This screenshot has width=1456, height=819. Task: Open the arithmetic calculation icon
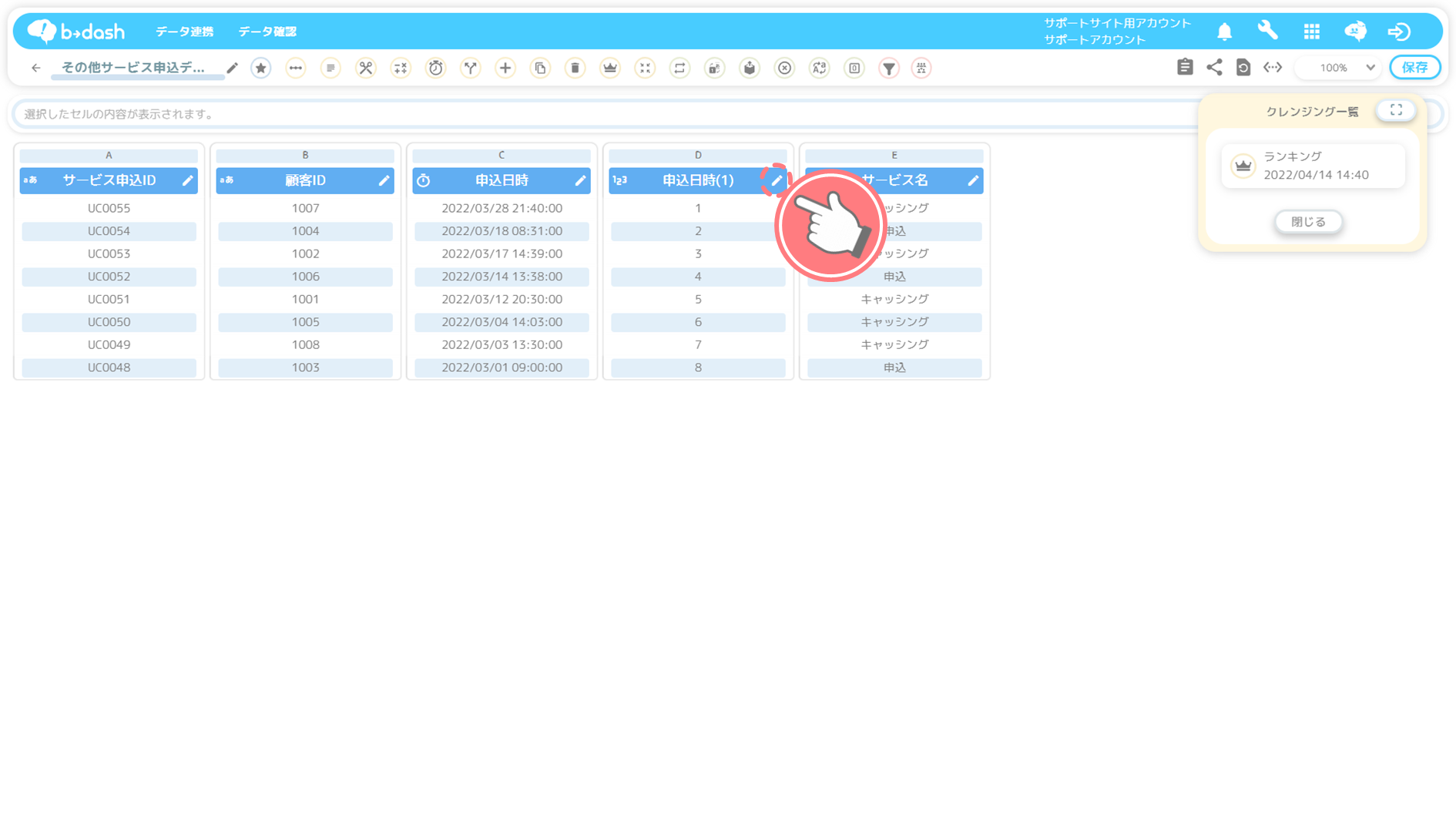tap(401, 68)
